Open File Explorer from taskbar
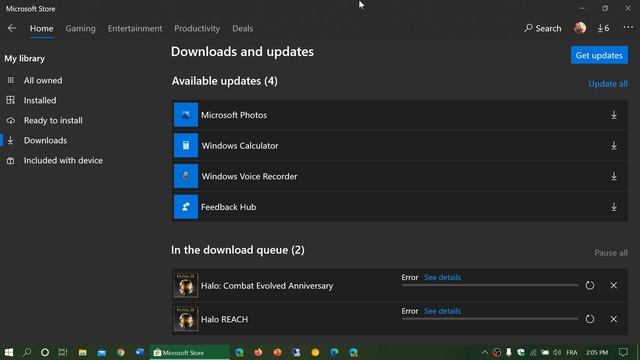 tap(82, 352)
